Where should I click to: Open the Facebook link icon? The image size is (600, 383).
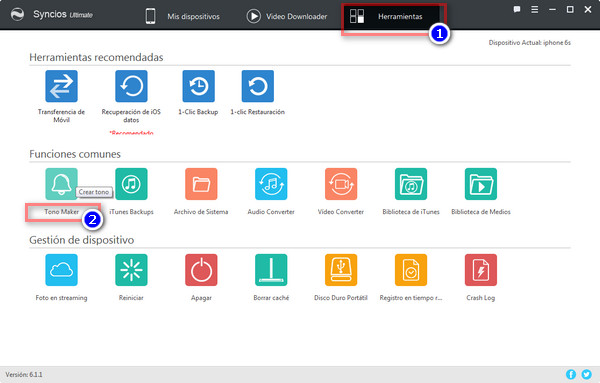point(571,374)
